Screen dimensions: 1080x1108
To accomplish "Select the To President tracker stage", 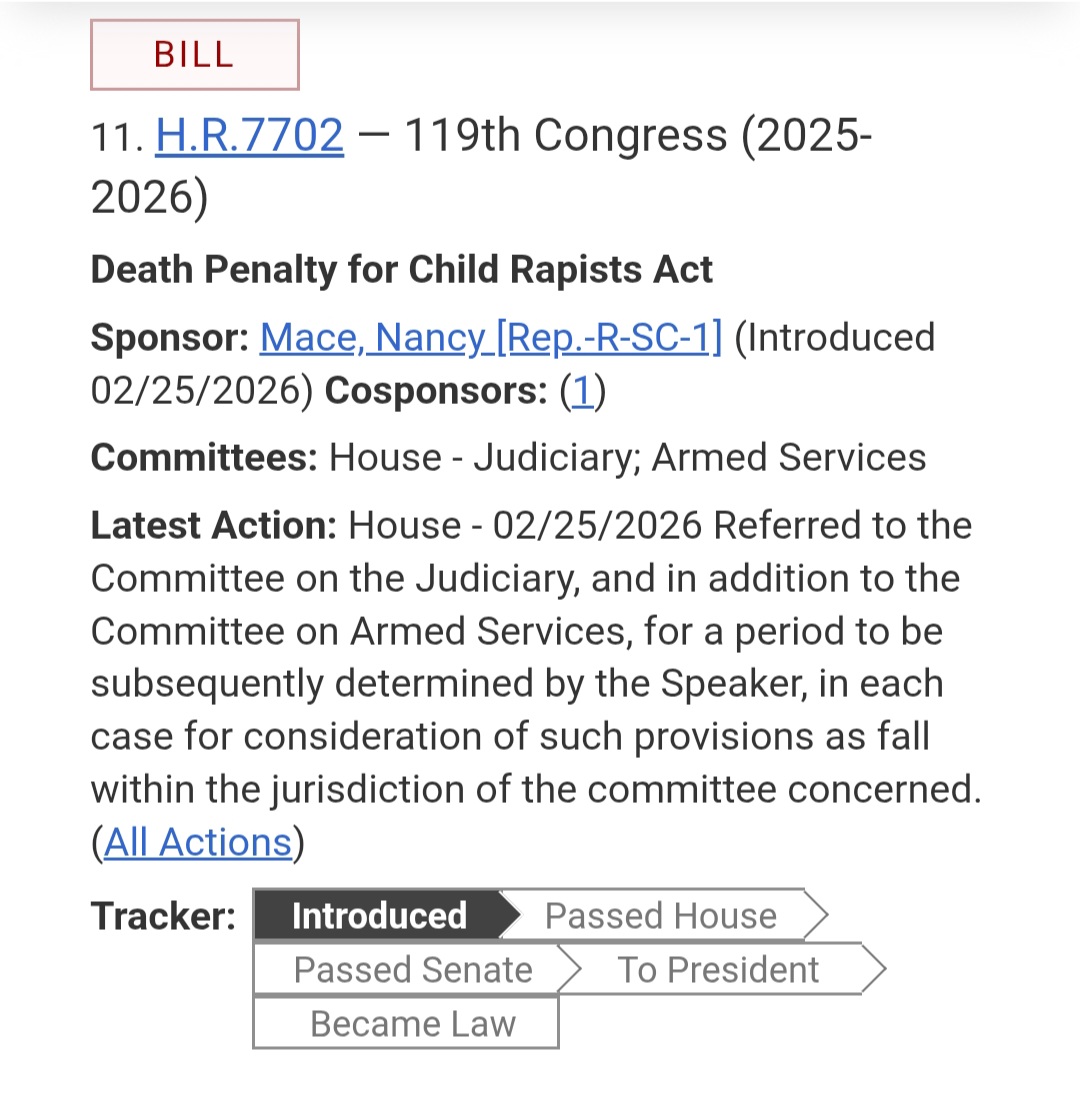I will [x=720, y=969].
